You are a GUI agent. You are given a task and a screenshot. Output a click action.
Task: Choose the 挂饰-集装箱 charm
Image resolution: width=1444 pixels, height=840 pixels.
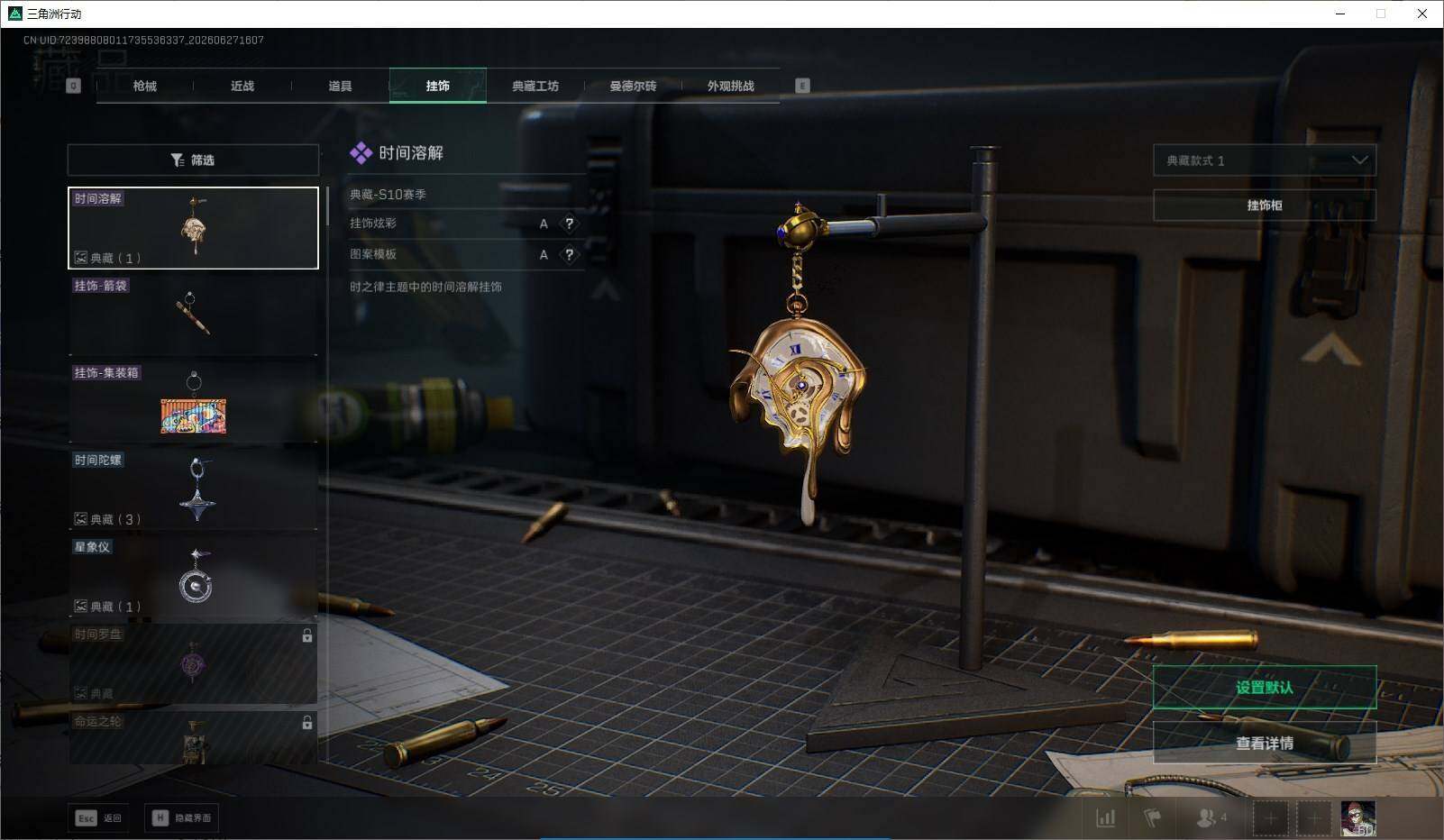(x=193, y=402)
